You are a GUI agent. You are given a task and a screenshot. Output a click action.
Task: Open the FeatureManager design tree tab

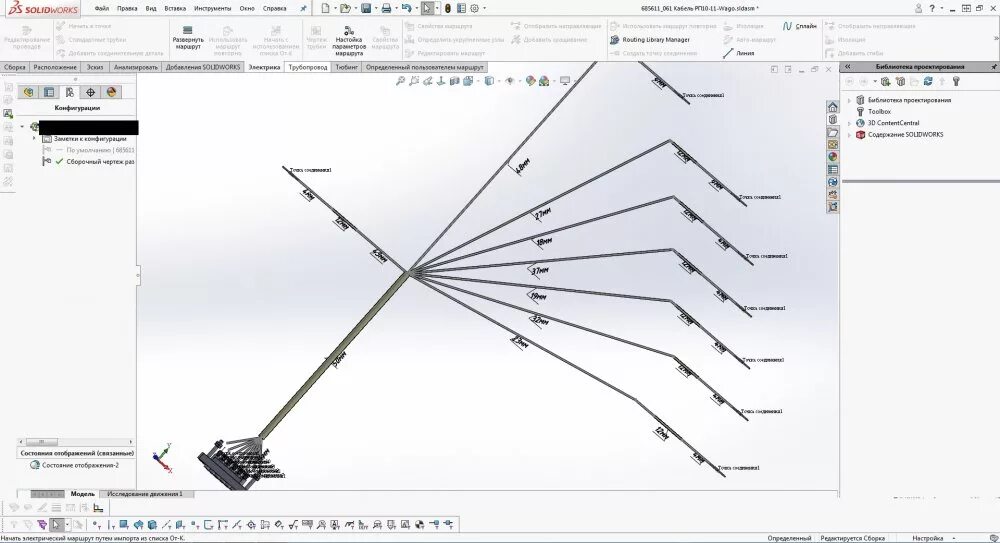[x=28, y=92]
